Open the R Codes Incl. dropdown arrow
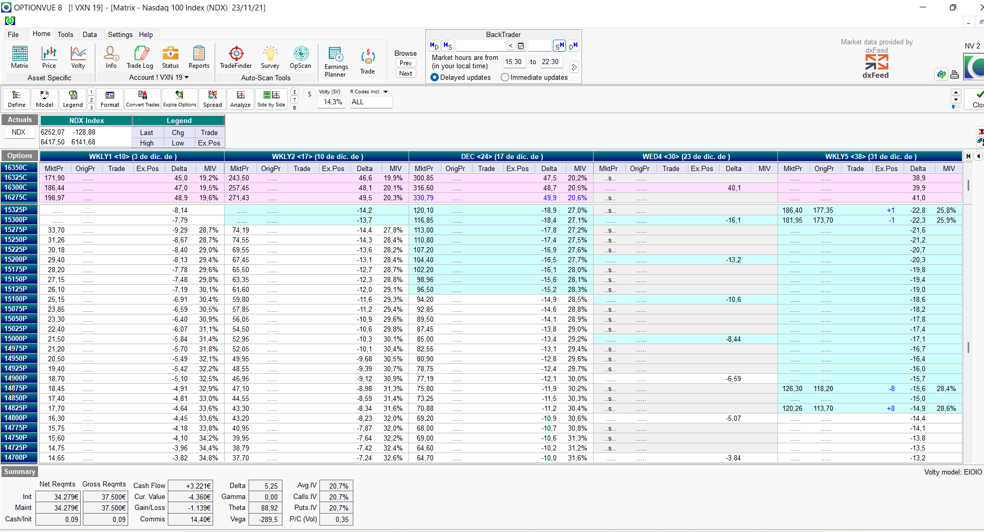984x532 pixels. pyautogui.click(x=385, y=92)
